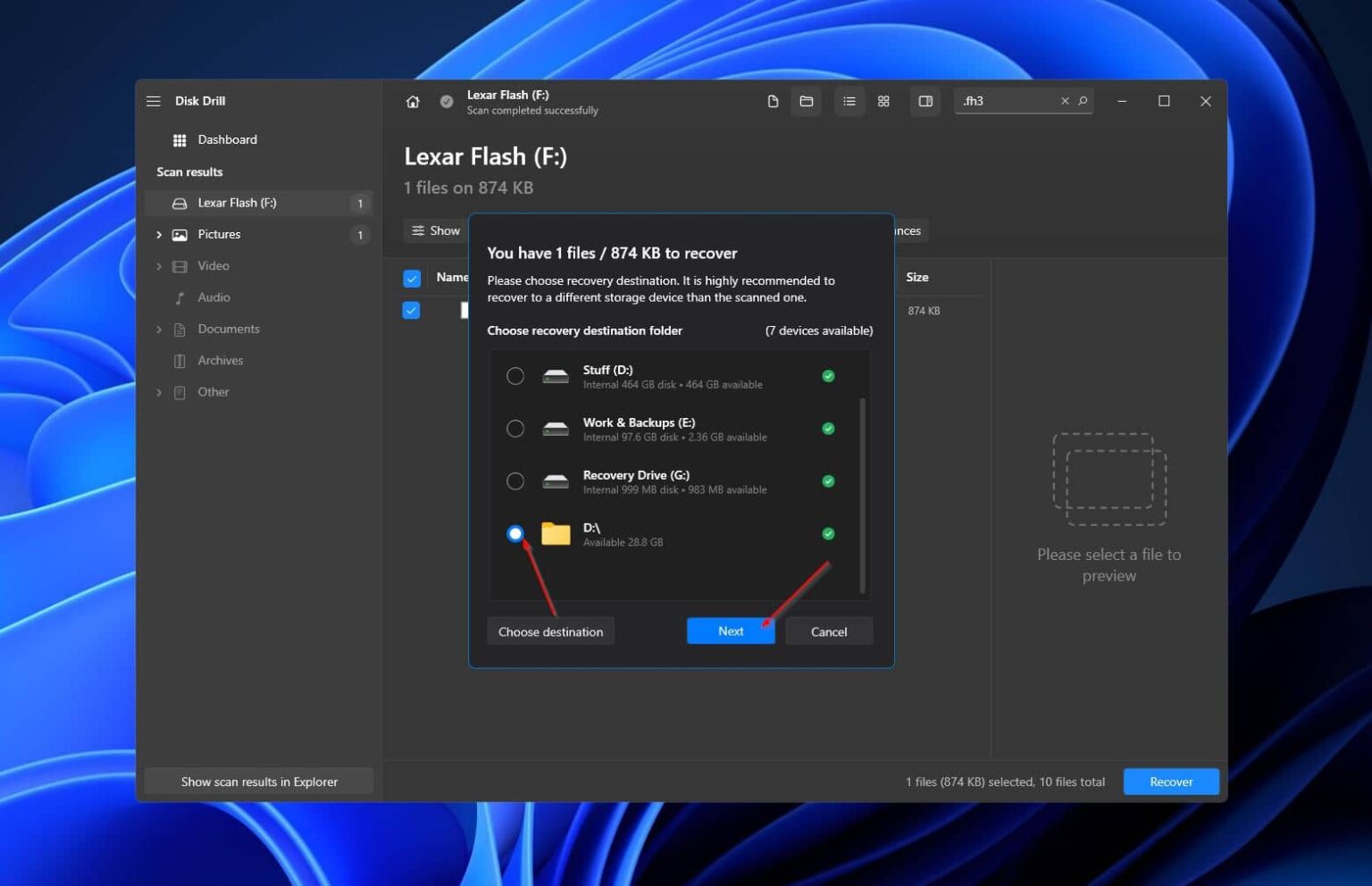Click the Choose destination button
Viewport: 1372px width, 886px height.
[x=550, y=631]
